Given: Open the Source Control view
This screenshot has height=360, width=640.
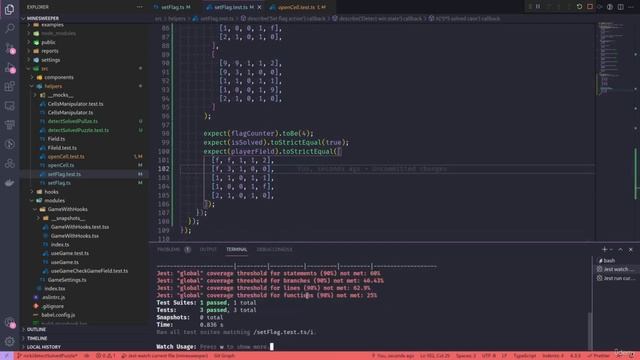Looking at the screenshot, I should click(x=9, y=48).
